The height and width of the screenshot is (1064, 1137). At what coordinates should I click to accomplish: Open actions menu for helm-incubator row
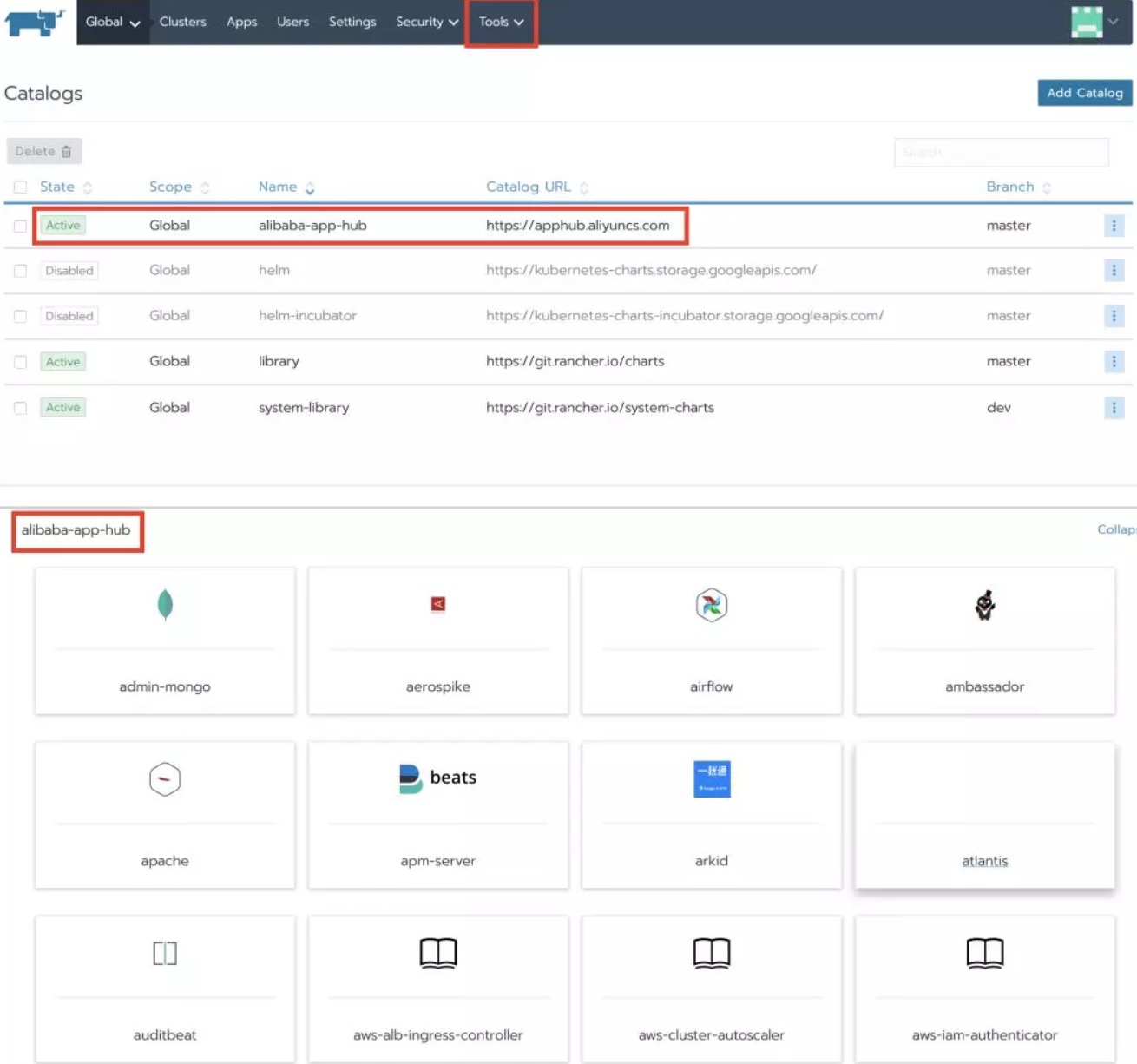point(1114,316)
